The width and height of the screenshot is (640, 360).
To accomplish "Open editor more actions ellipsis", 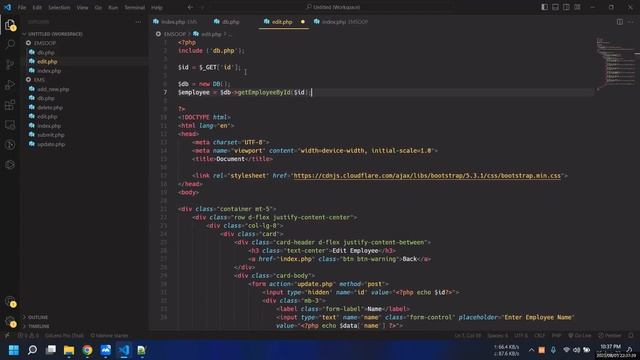I will point(631,22).
